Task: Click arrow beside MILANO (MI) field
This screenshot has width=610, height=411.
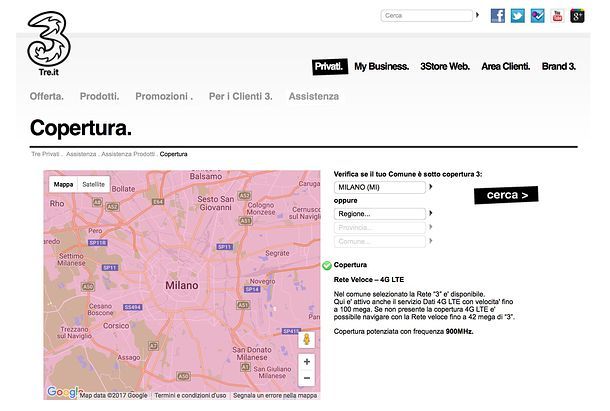Action: click(431, 187)
